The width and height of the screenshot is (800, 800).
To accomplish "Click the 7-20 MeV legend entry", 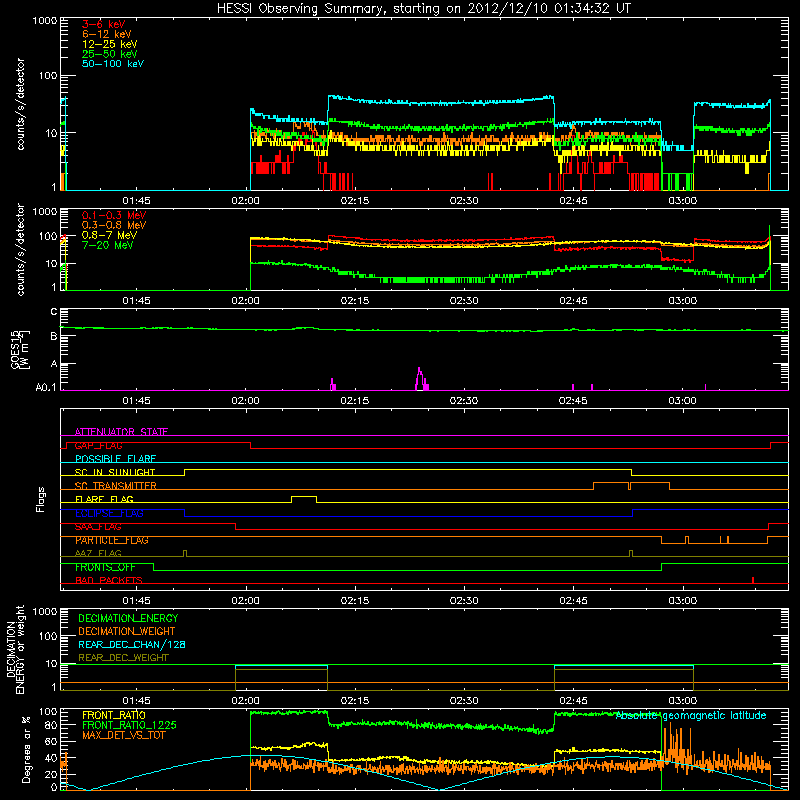I will point(107,245).
